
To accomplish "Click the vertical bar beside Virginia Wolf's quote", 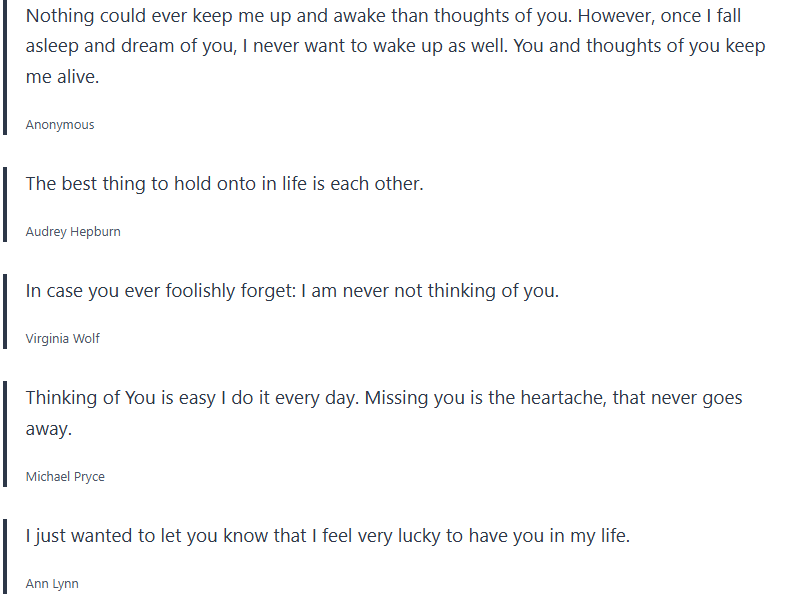I will click(6, 312).
